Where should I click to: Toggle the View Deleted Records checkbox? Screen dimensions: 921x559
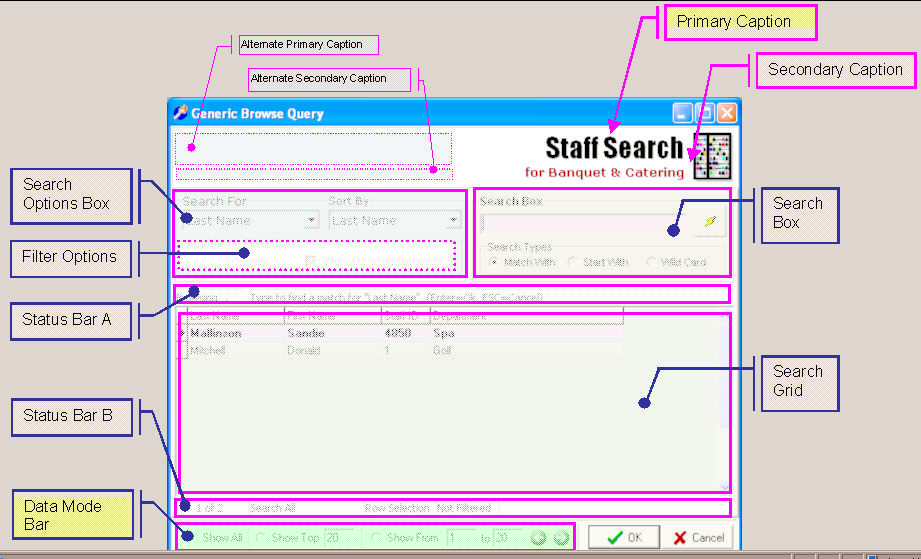pyautogui.click(x=310, y=261)
